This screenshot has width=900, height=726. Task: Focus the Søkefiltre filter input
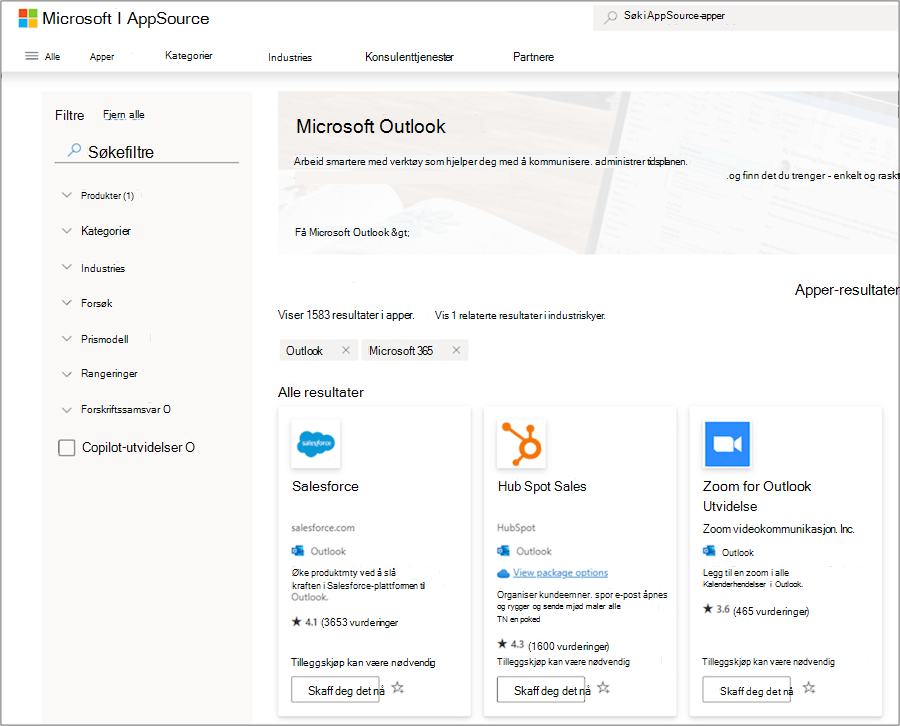tap(146, 152)
